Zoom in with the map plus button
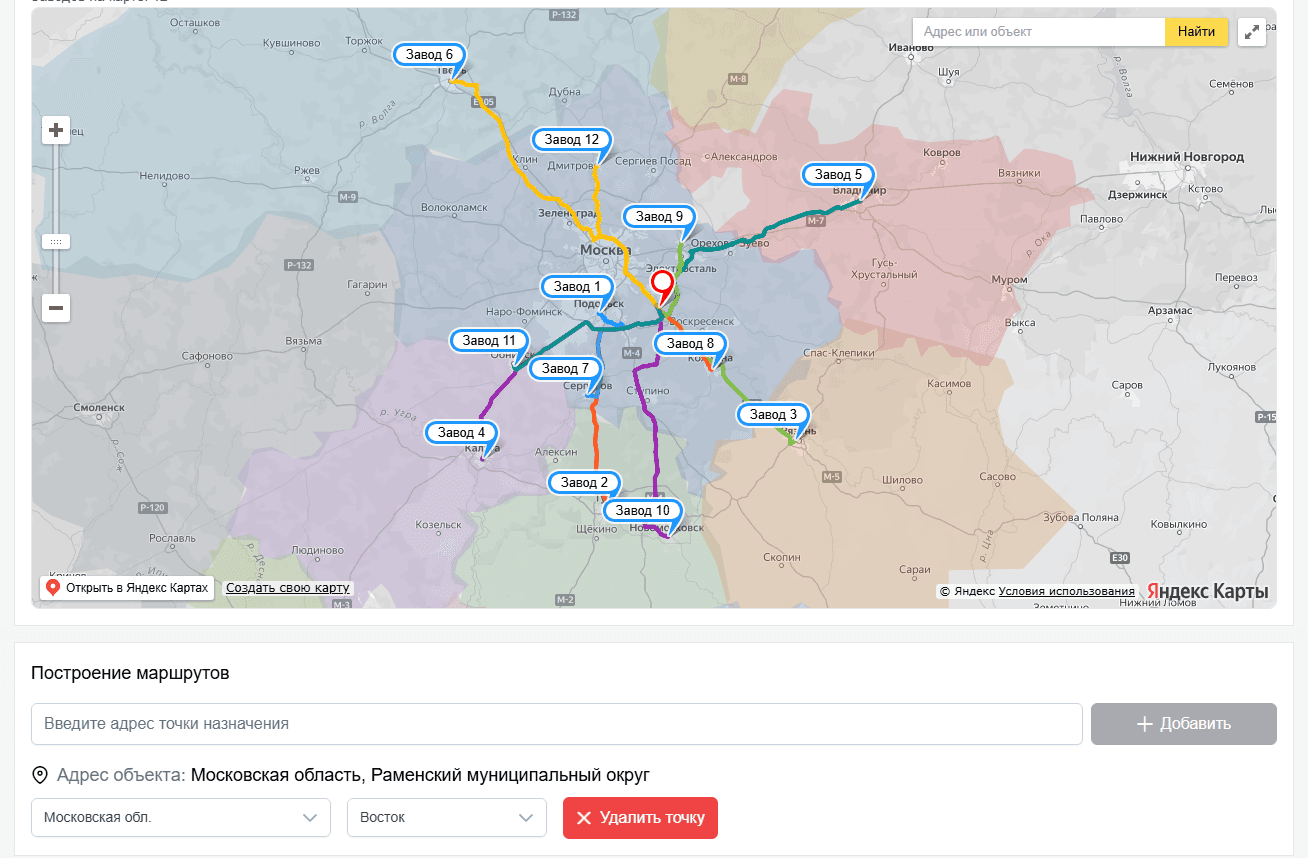1308x858 pixels. (x=56, y=130)
